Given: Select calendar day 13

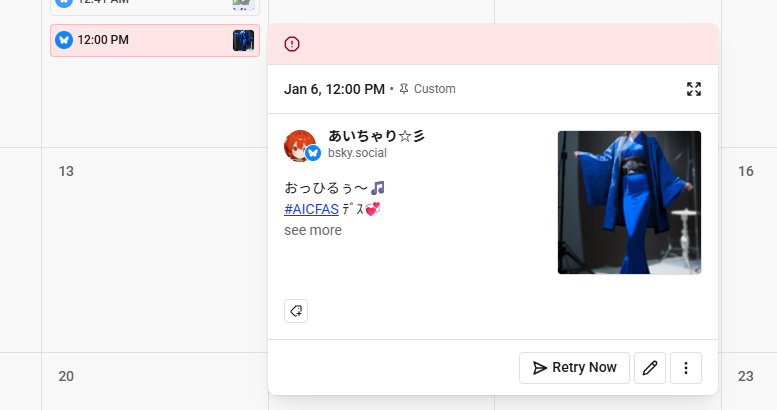Looking at the screenshot, I should pyautogui.click(x=66, y=171).
